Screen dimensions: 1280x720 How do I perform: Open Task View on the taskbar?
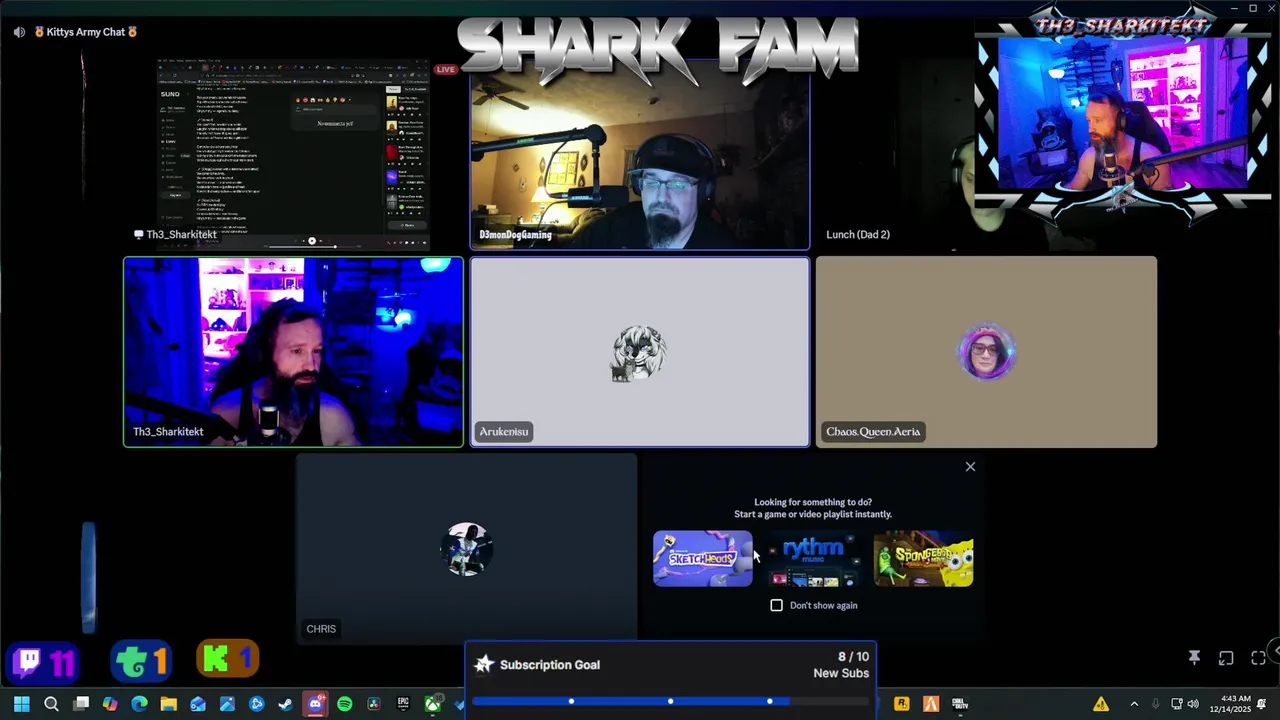(81, 704)
